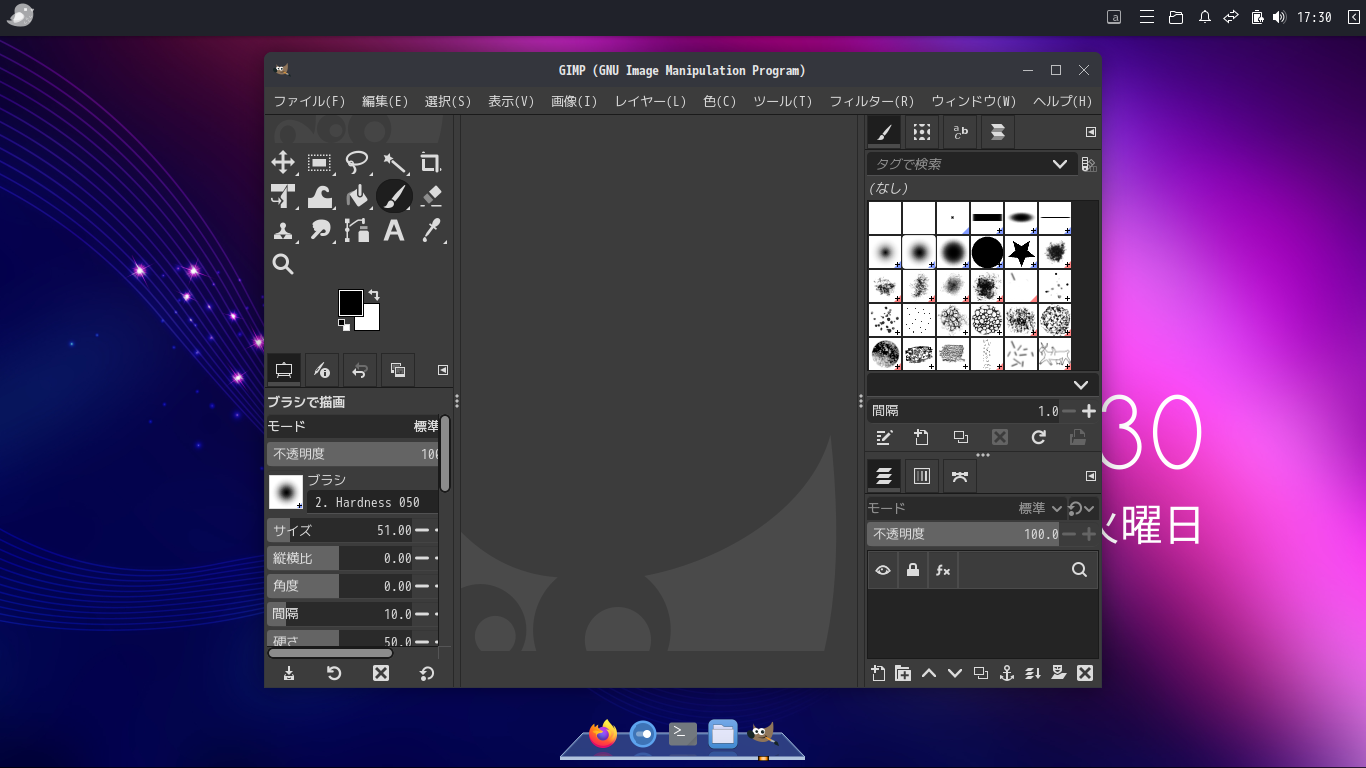Open the レイヤー(L) menu
Viewport: 1366px width, 768px height.
[x=650, y=101]
